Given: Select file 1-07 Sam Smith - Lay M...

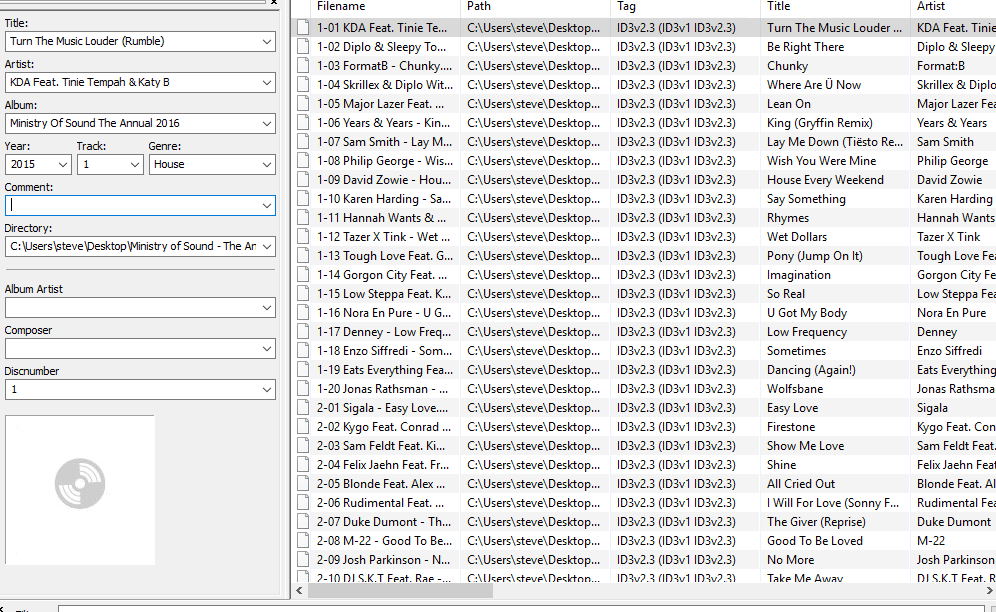Looking at the screenshot, I should pos(384,142).
